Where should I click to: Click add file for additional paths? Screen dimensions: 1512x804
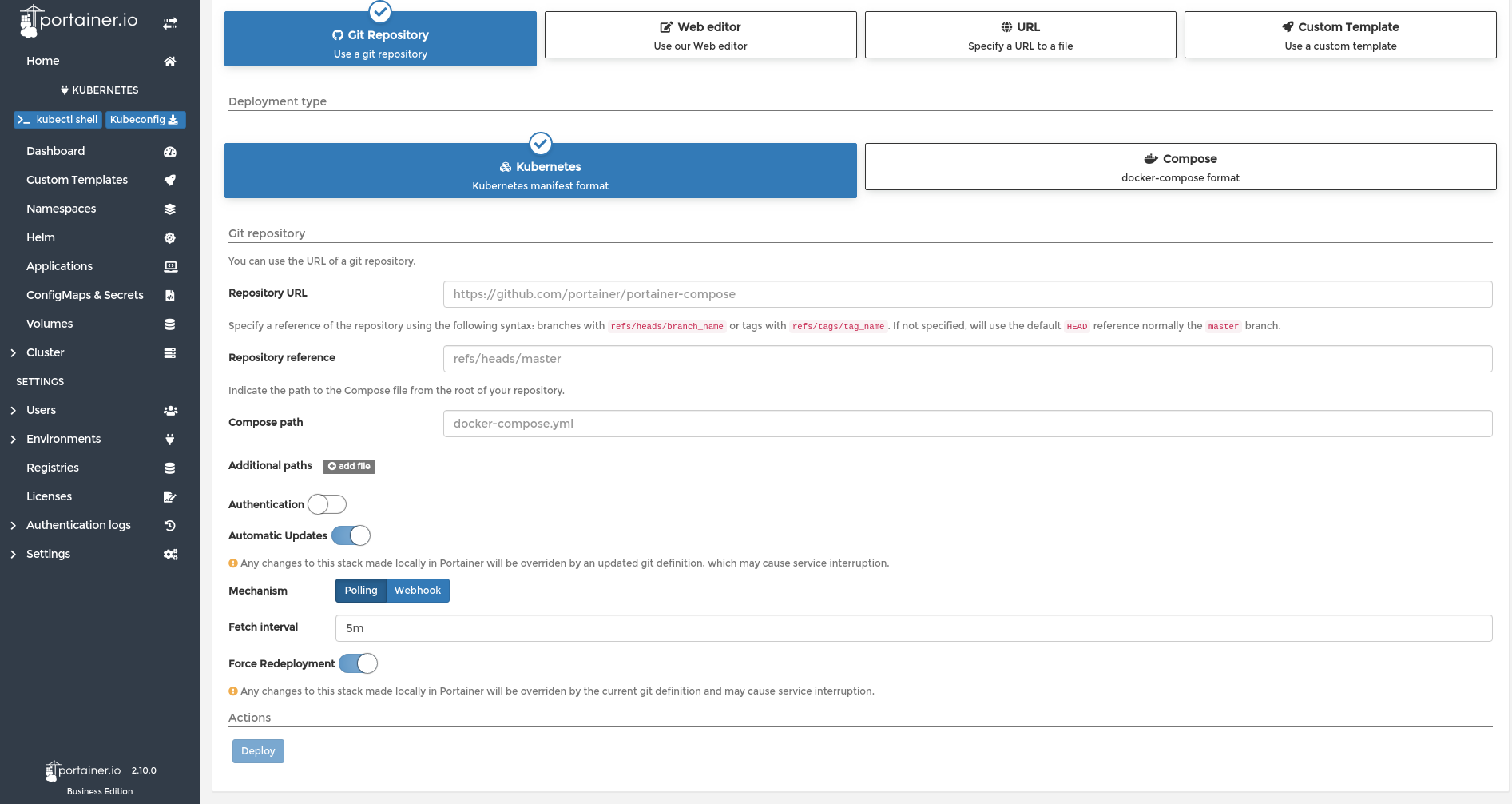tap(349, 467)
